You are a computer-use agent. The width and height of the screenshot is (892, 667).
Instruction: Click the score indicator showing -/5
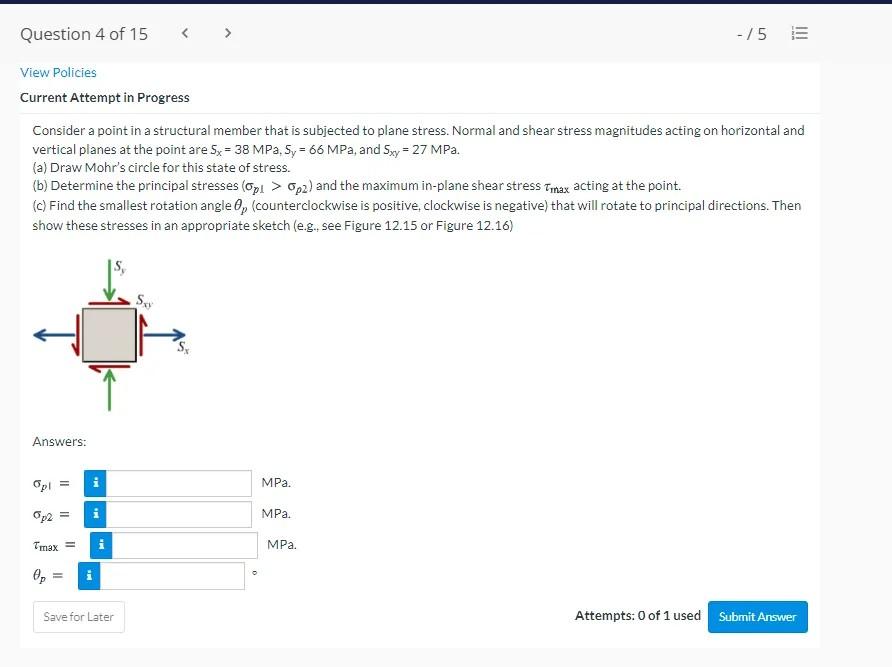[x=753, y=33]
